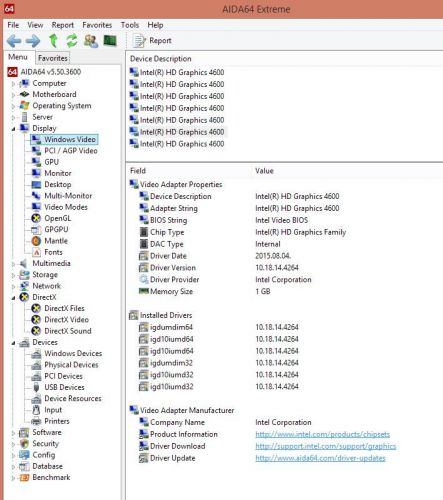Select the Monitor tree item

tap(58, 173)
